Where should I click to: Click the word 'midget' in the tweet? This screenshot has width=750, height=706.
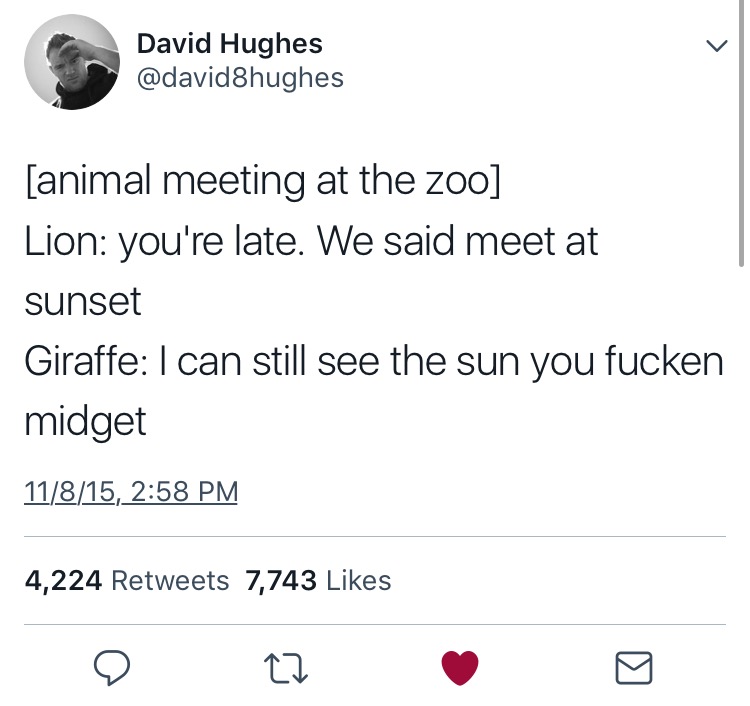[86, 421]
